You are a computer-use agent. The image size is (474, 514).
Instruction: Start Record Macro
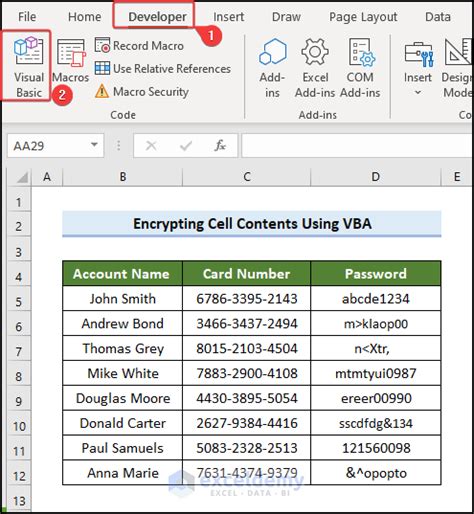[139, 46]
